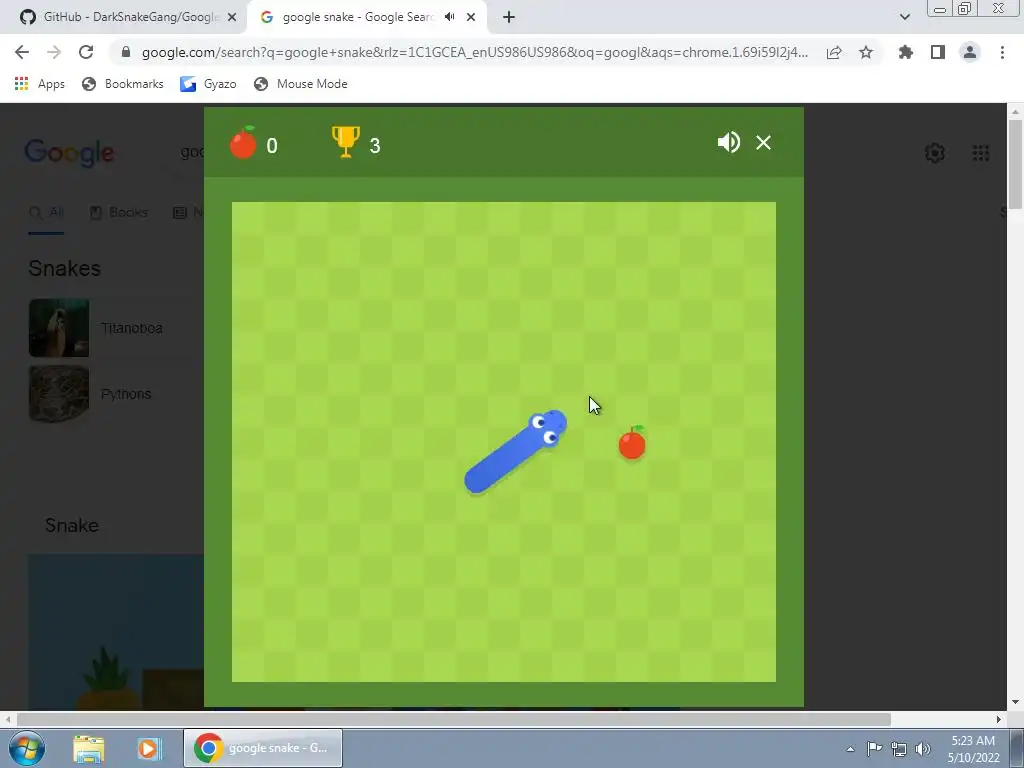
Task: Click the address bar URL
Action: (475, 52)
